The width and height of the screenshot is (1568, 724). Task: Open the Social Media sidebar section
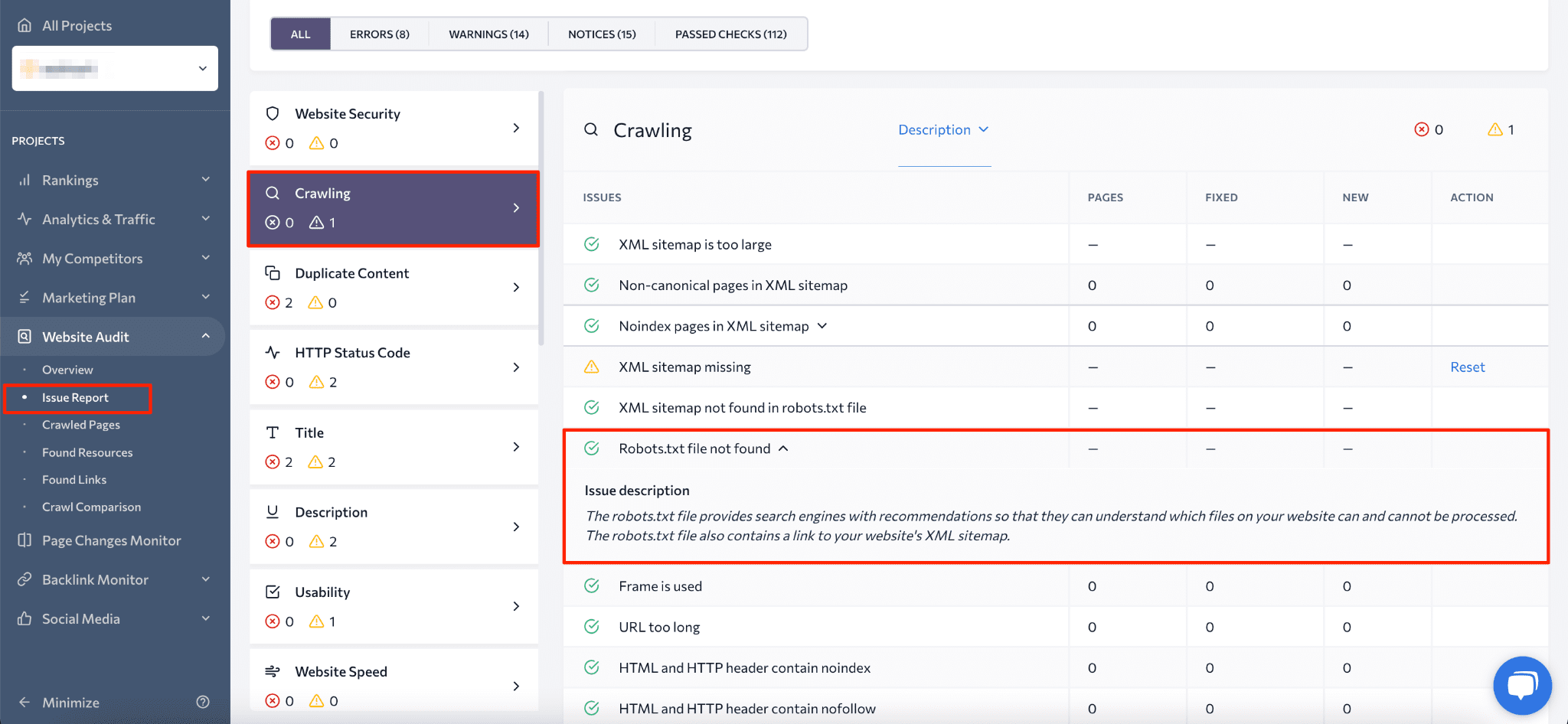point(80,618)
